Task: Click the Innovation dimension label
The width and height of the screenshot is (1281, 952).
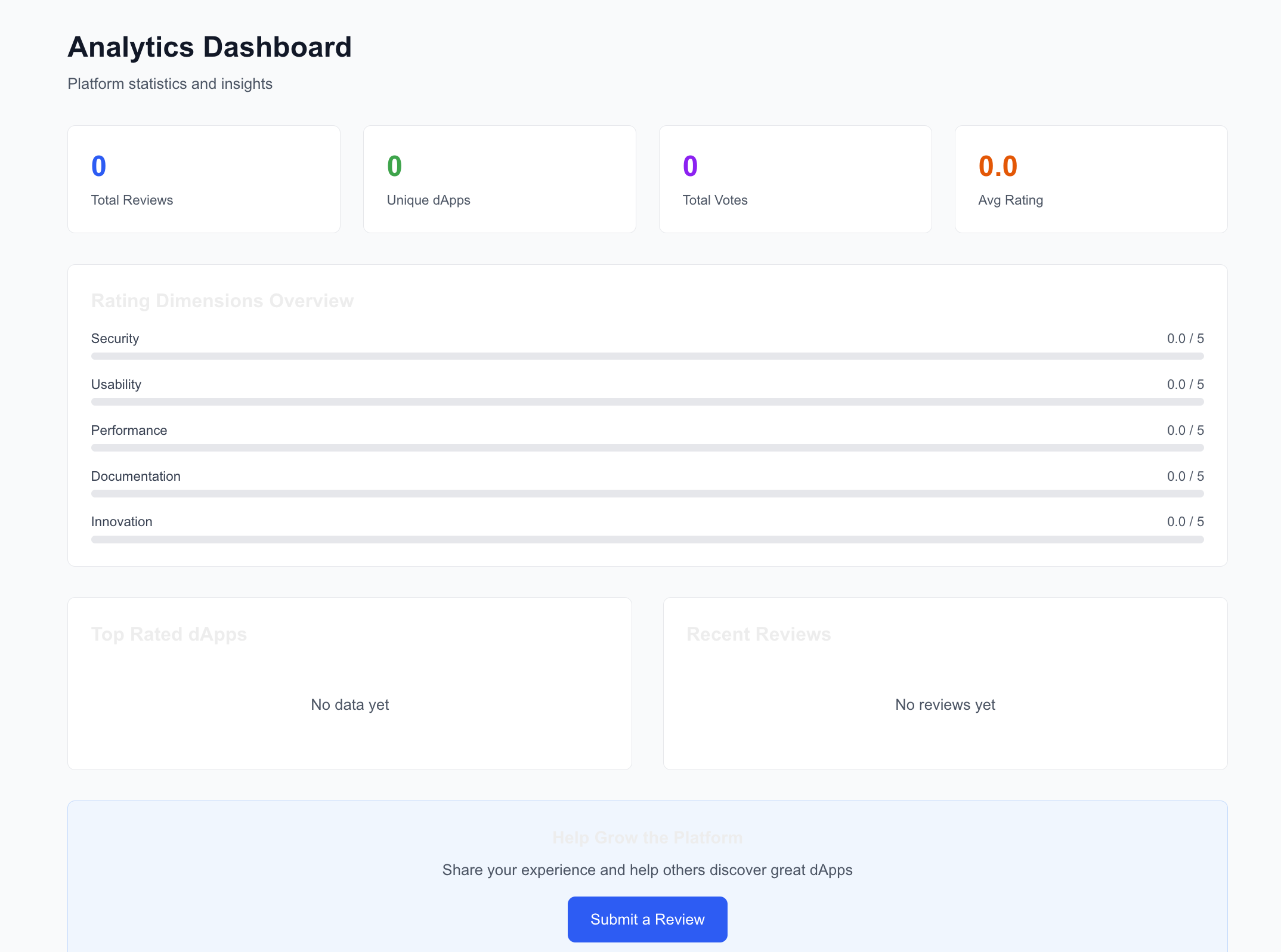Action: (122, 521)
